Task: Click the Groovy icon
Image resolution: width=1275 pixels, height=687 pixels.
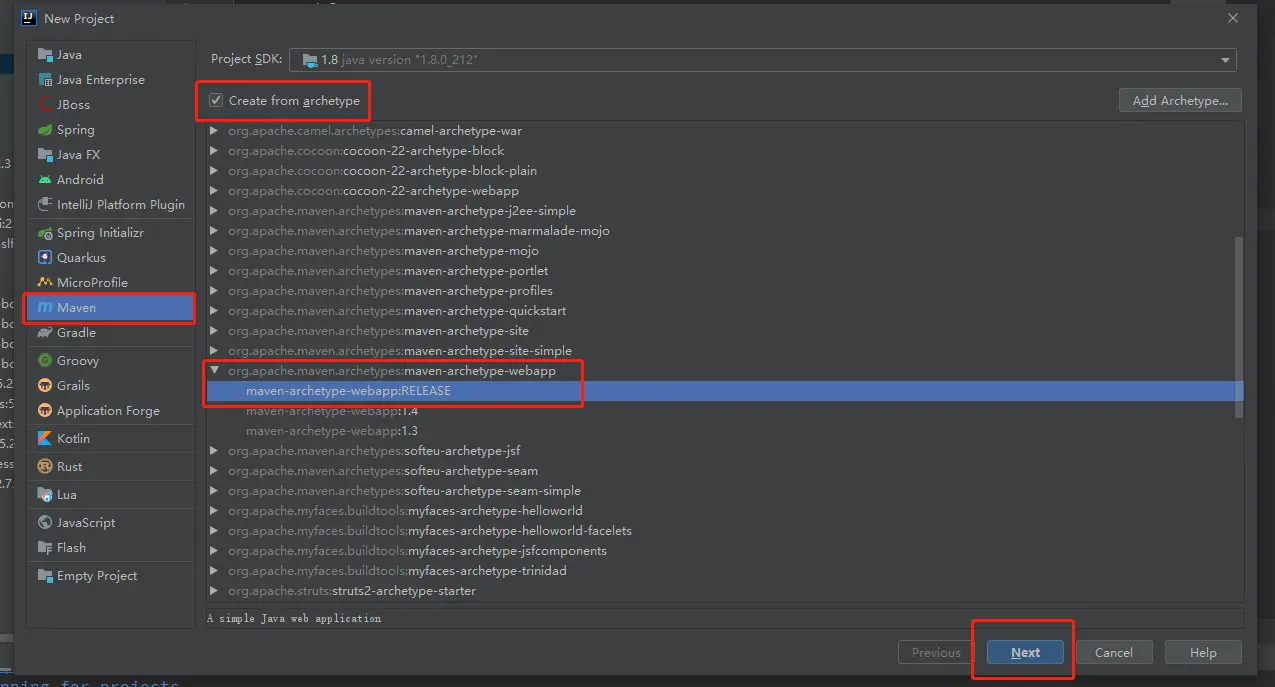Action: tap(45, 361)
